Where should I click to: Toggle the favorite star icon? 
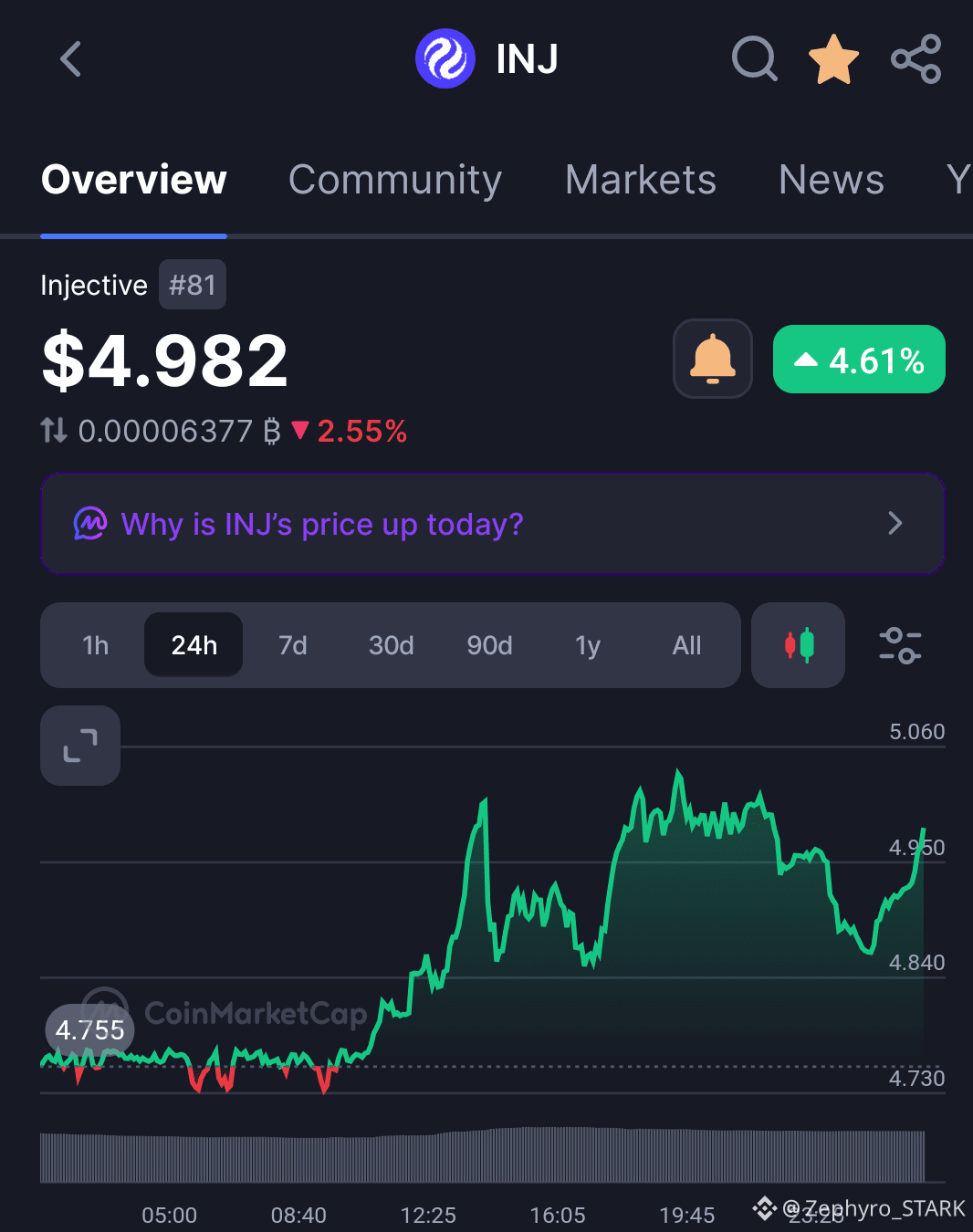(834, 59)
